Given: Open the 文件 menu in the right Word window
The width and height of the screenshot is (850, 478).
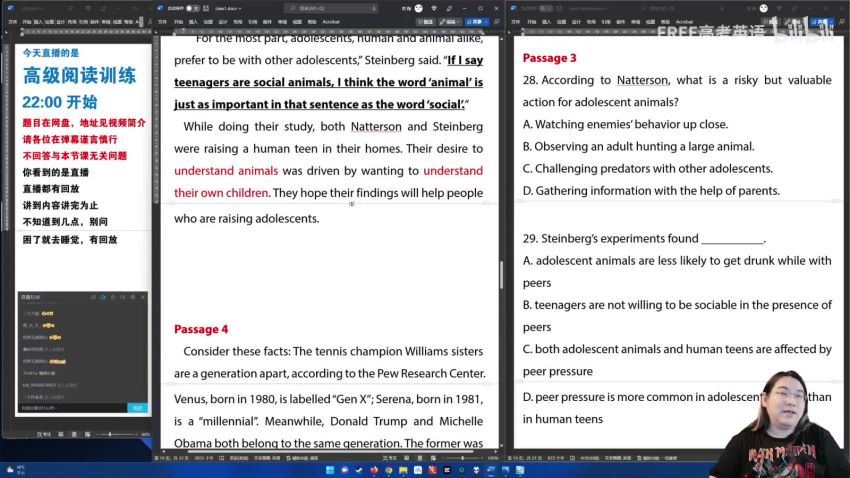Looking at the screenshot, I should coord(516,22).
